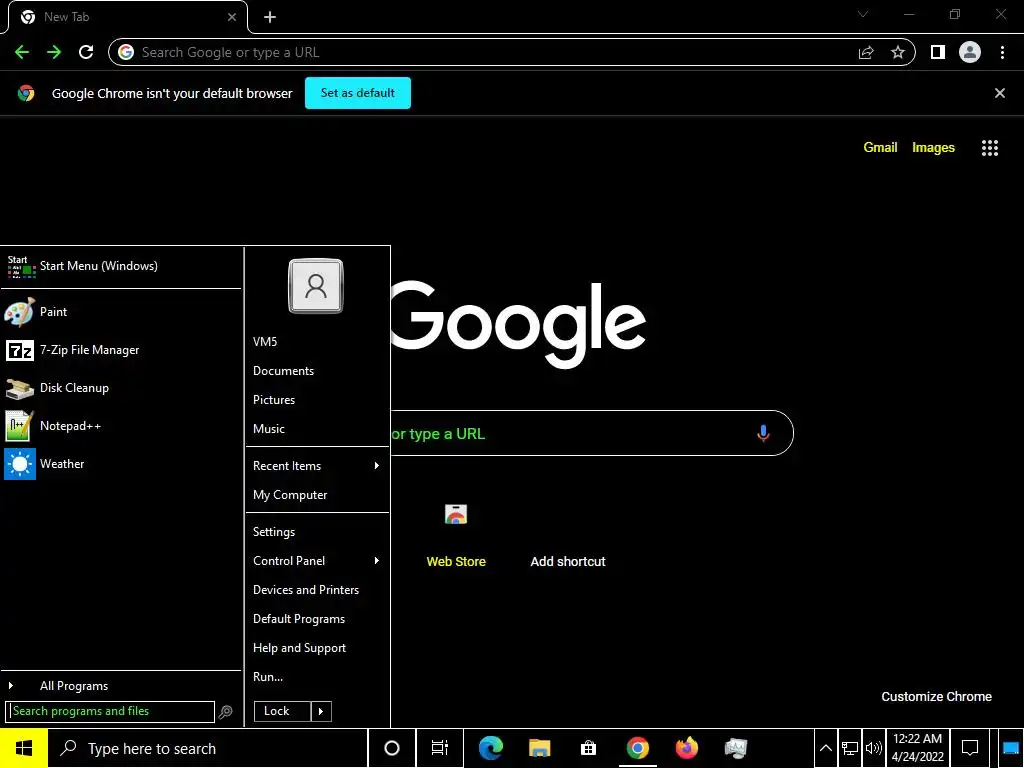Click Chrome's back arrow
Viewport: 1024px width, 768px height.
click(x=22, y=52)
